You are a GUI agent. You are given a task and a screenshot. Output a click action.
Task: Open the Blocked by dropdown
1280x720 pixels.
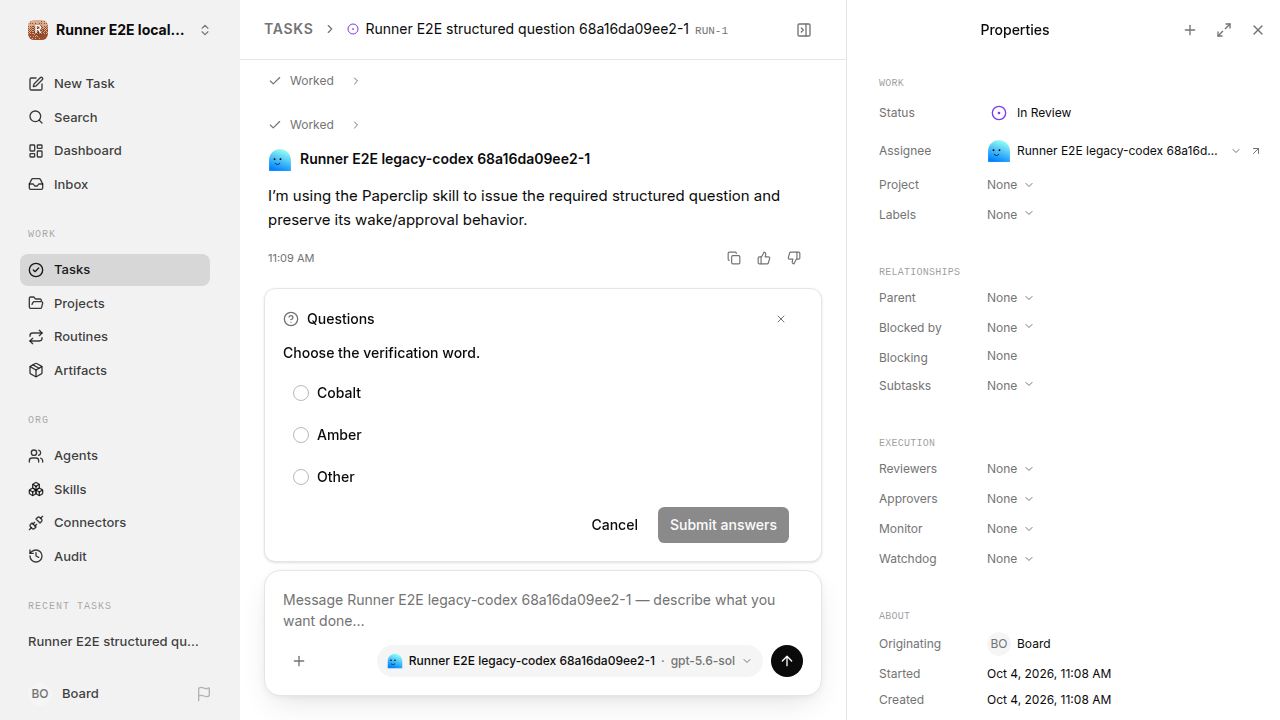pos(1010,328)
